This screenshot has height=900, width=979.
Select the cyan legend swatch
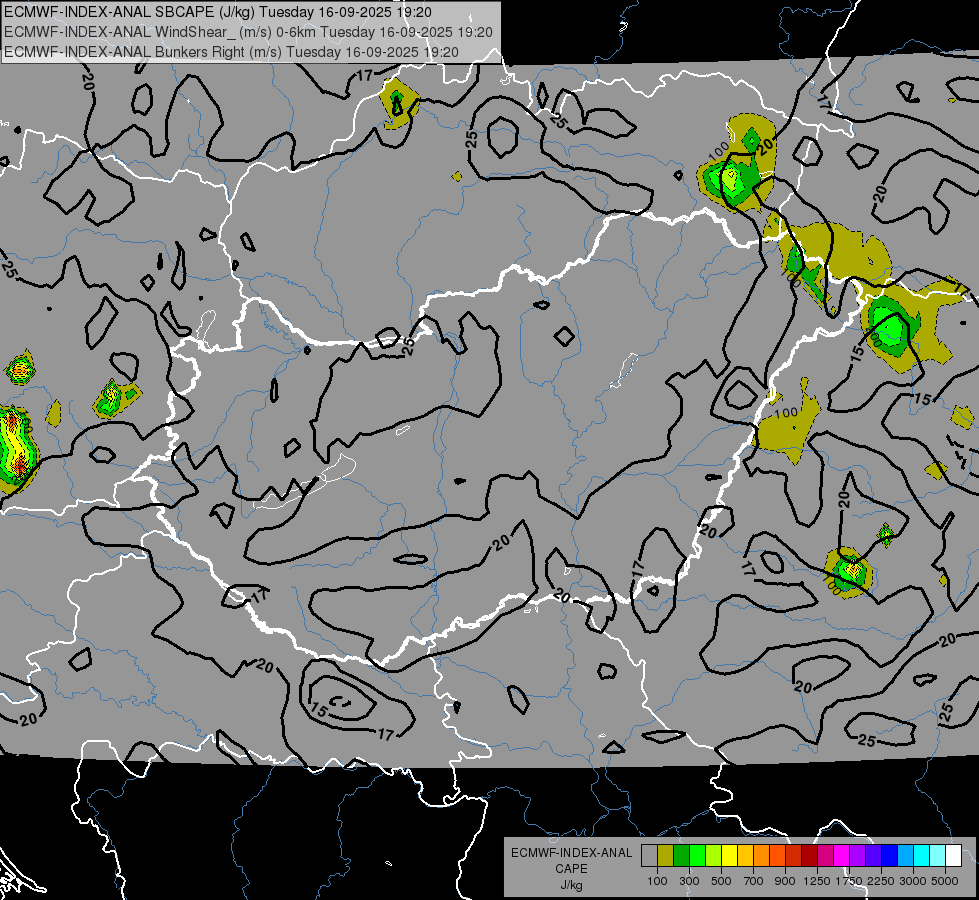click(922, 856)
